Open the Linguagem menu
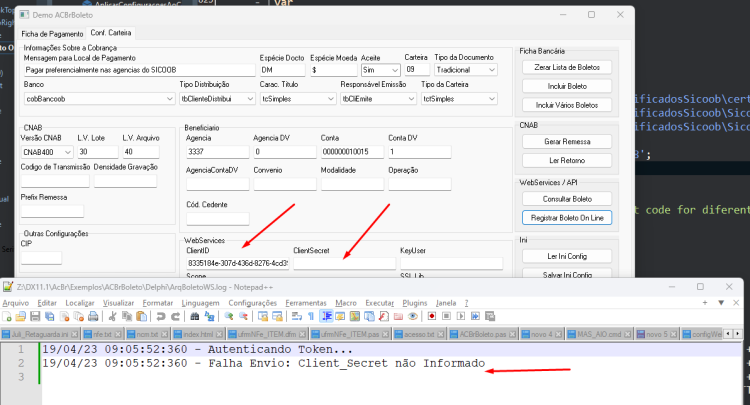The width and height of the screenshot is (750, 405). (x=200, y=303)
